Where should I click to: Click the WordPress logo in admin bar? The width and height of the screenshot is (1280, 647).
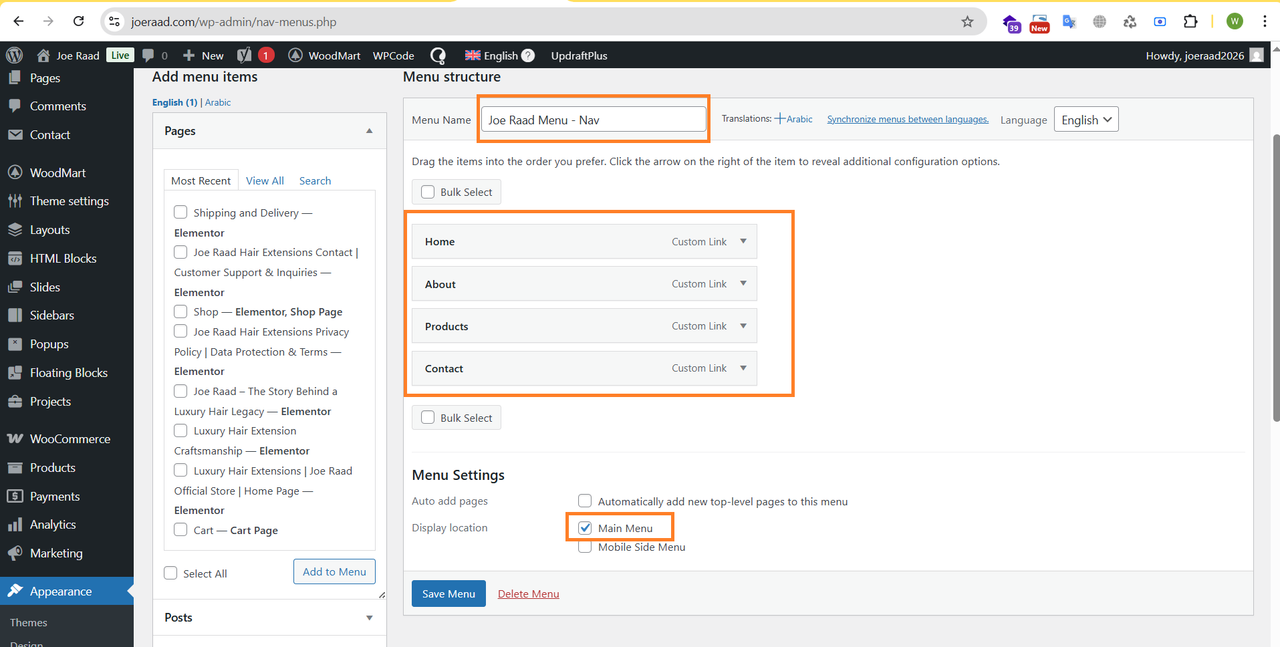pyautogui.click(x=14, y=56)
